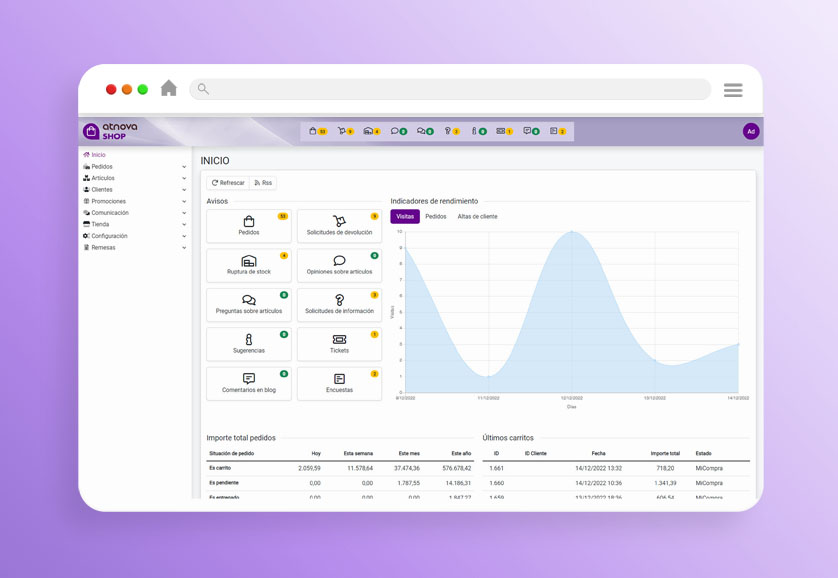Click the Tickets icon in Avisos
The image size is (838, 578).
tap(339, 339)
